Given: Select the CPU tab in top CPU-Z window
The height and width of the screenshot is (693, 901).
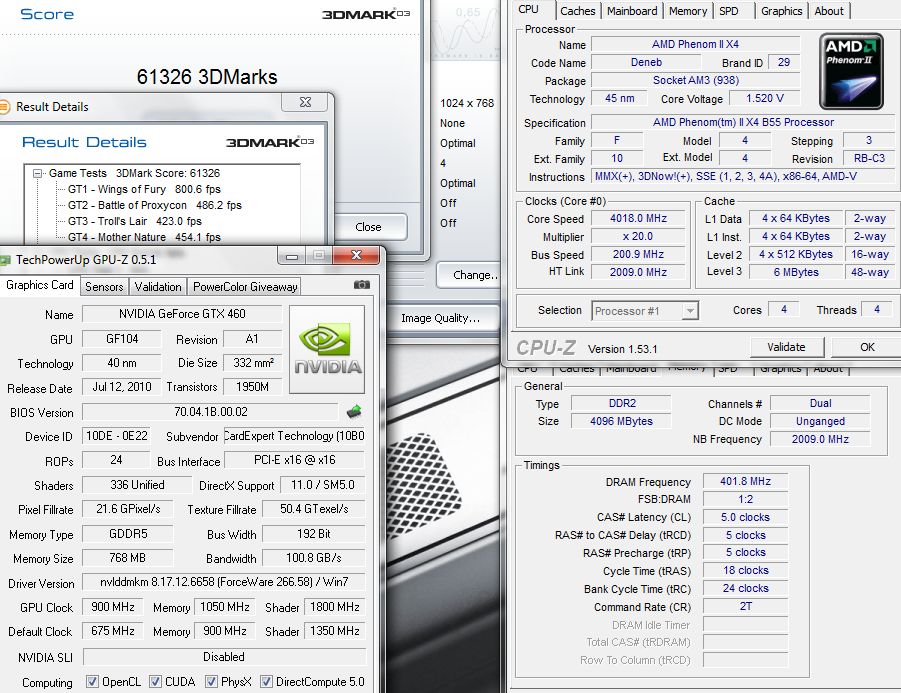Looking at the screenshot, I should [x=529, y=10].
